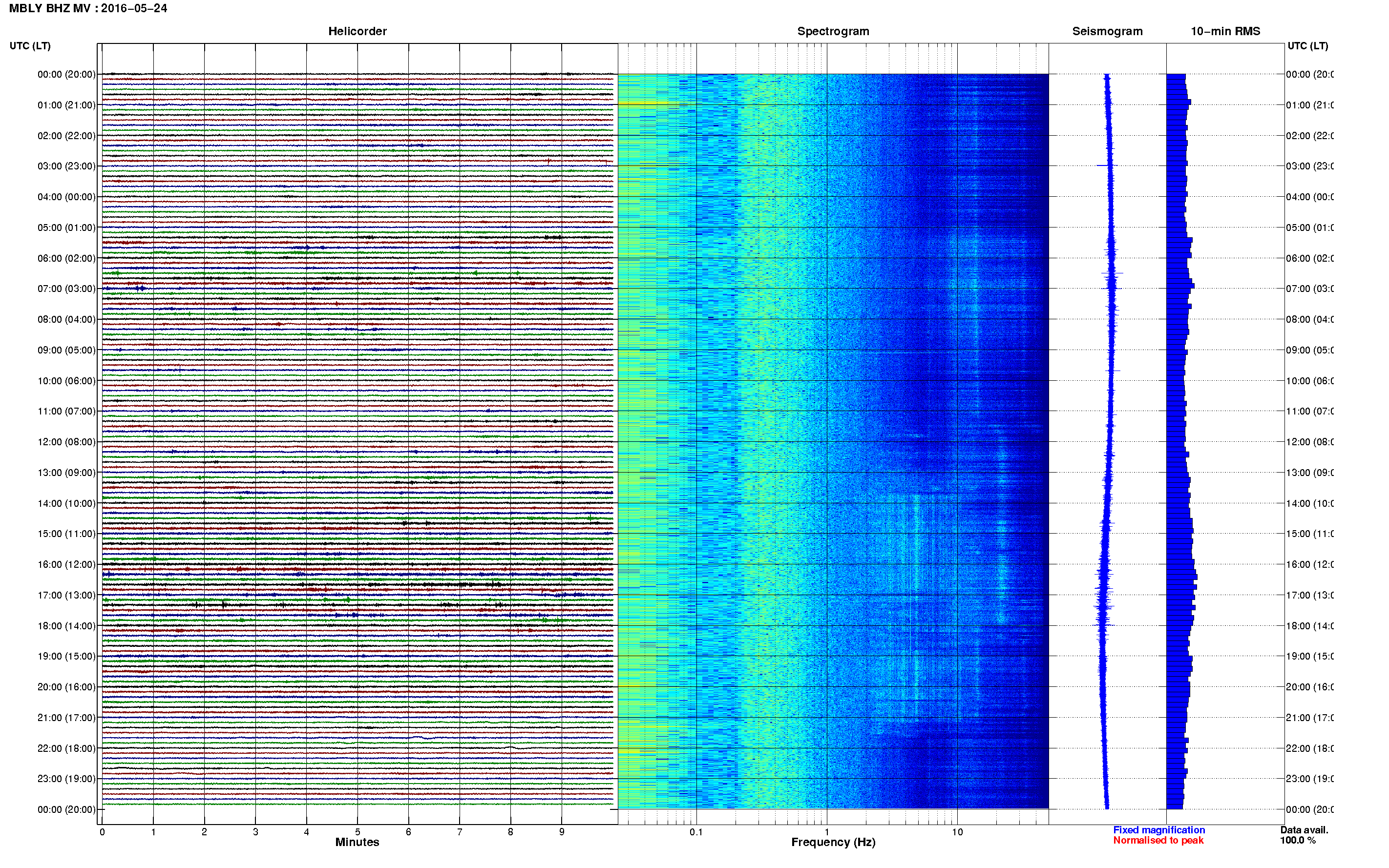Select the left 21:00 (17:00) time label
This screenshot has height=868, width=1389.
66,718
